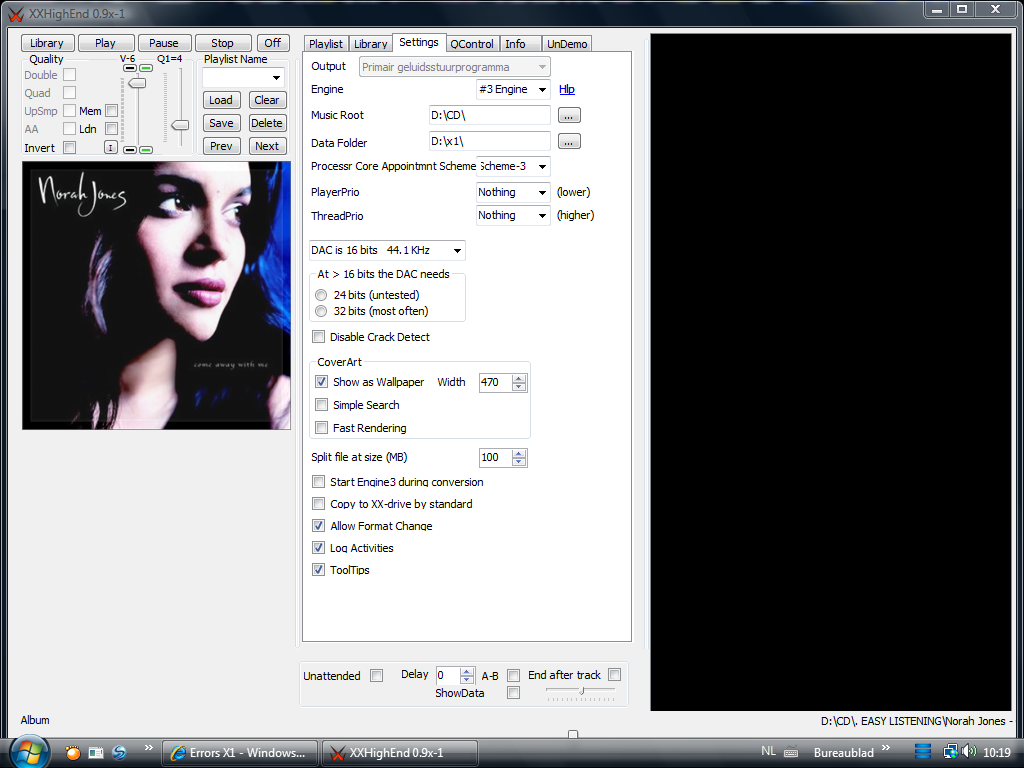Click the show desktop quick-launch icon
1024x768 pixels.
click(96, 752)
